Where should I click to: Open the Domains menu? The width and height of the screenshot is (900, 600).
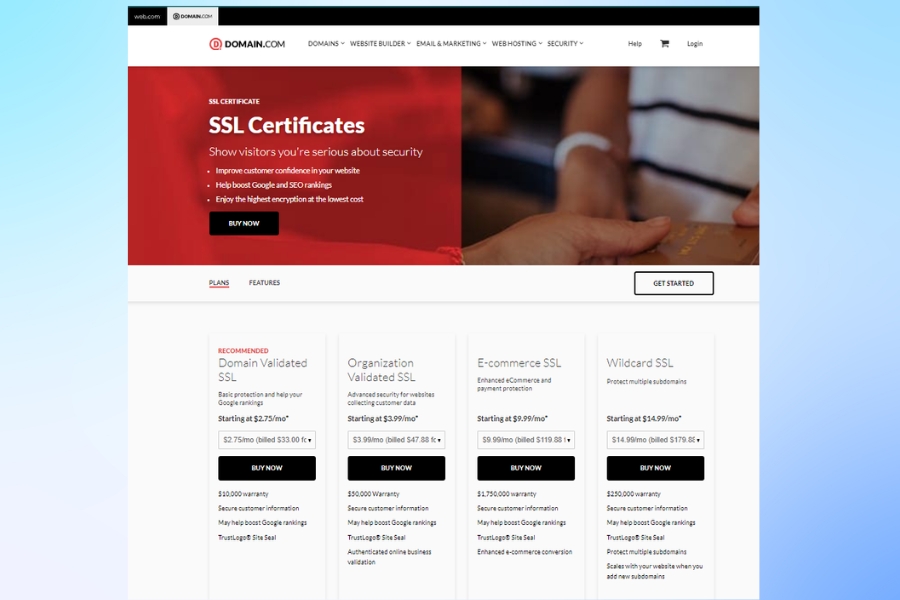click(326, 44)
